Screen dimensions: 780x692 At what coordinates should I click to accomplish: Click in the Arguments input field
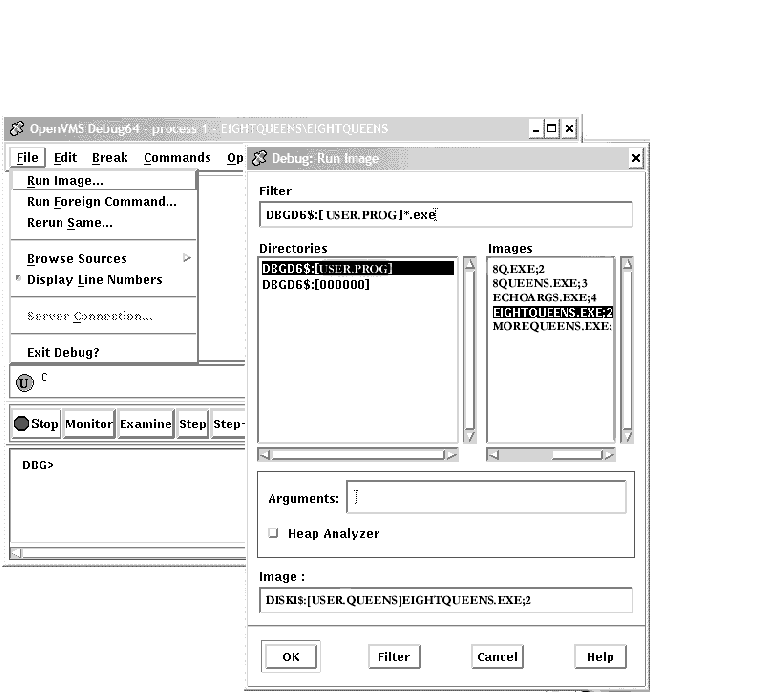click(x=490, y=497)
